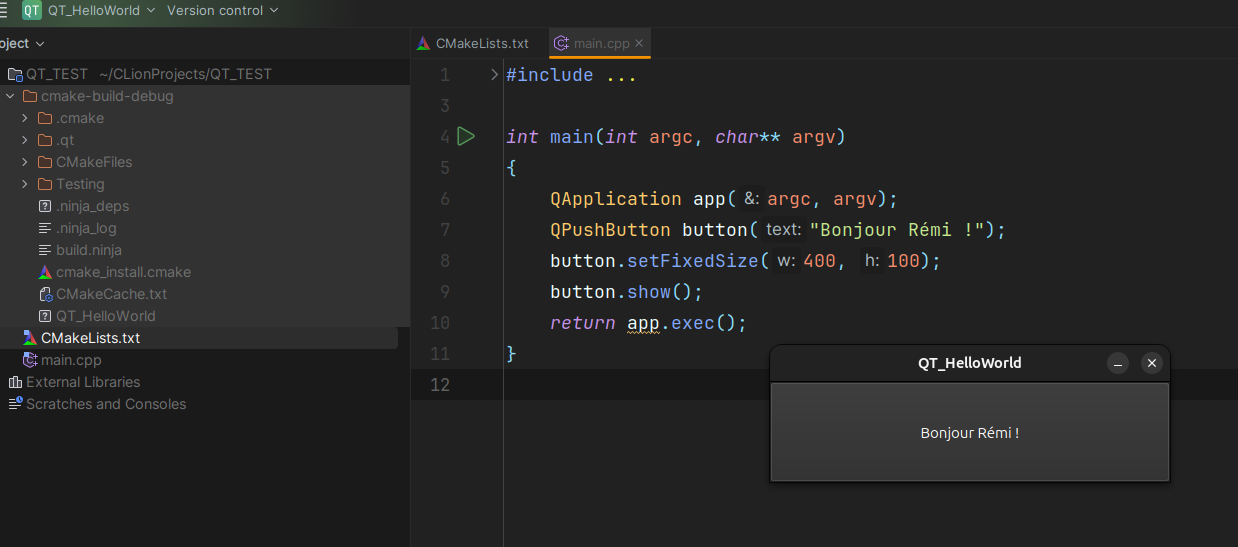Click the cmake_install.cmake file icon
This screenshot has height=547, width=1238.
click(45, 272)
